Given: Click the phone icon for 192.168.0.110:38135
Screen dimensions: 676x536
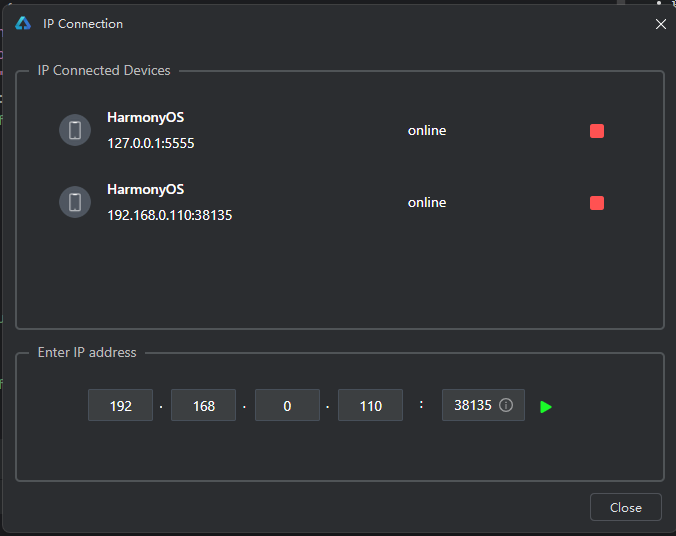Looking at the screenshot, I should coord(75,202).
